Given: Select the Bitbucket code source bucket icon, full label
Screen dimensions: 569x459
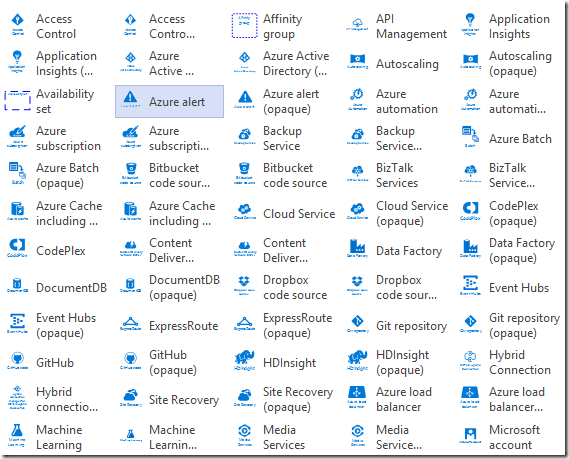Looking at the screenshot, I should (x=245, y=174).
